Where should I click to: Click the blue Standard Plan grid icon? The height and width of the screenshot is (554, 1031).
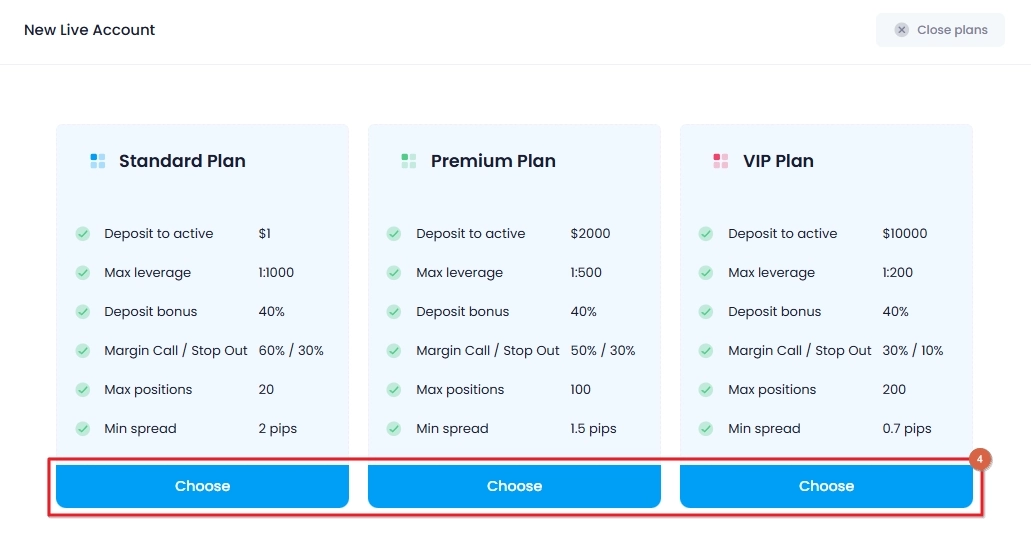[97, 161]
